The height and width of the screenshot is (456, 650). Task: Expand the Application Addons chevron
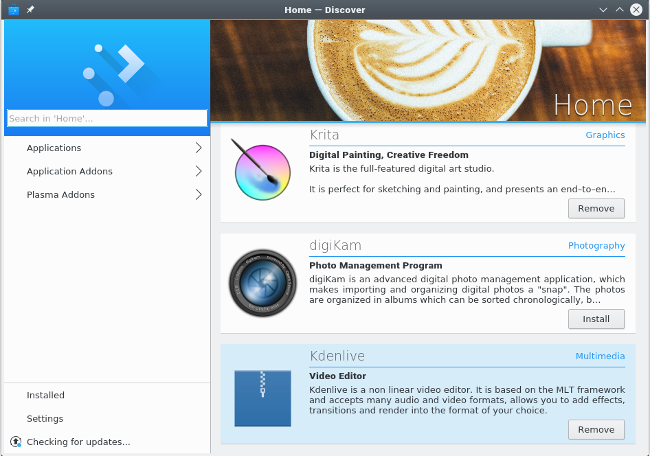pos(198,171)
